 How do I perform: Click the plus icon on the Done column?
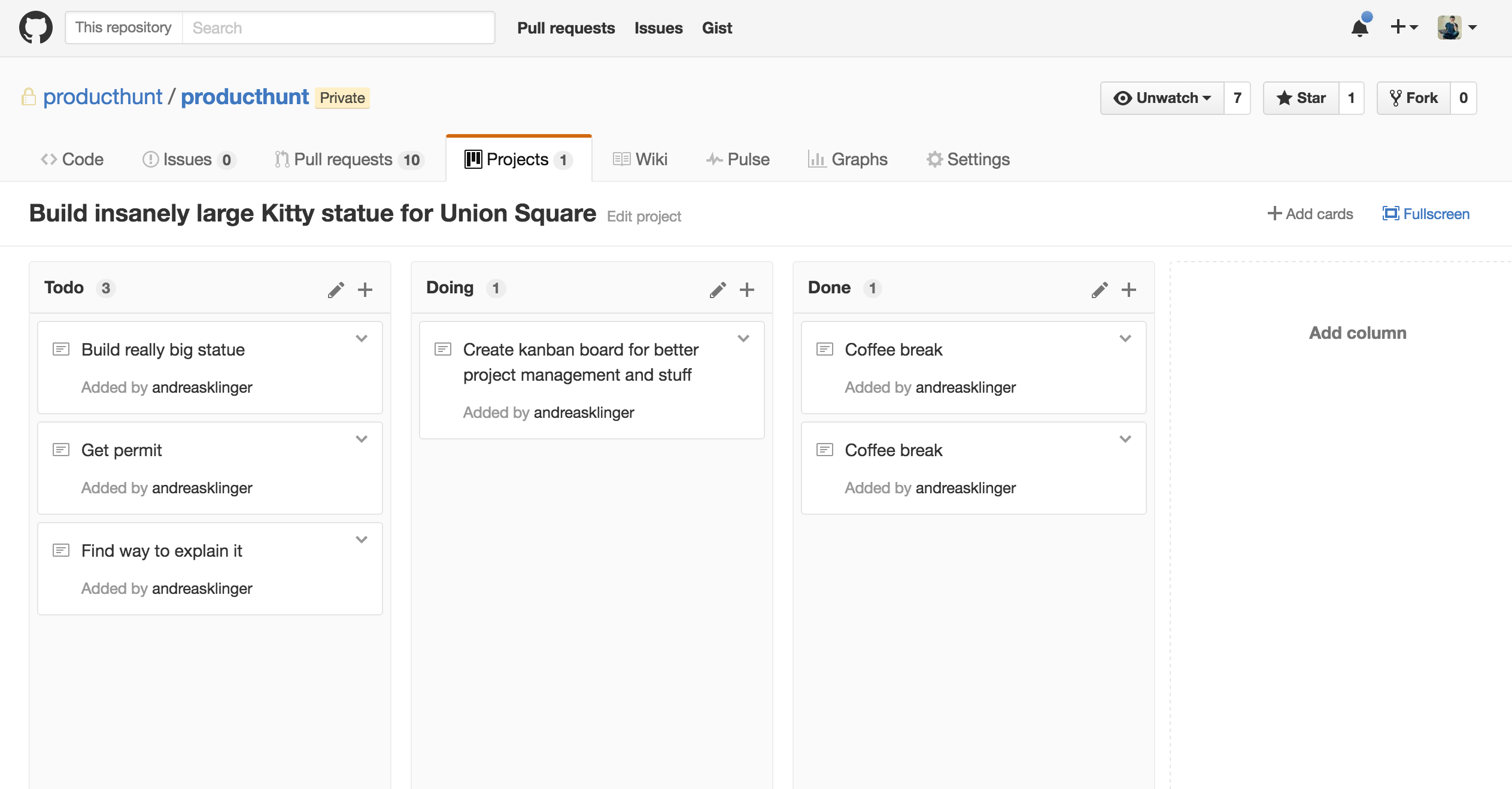click(1128, 290)
